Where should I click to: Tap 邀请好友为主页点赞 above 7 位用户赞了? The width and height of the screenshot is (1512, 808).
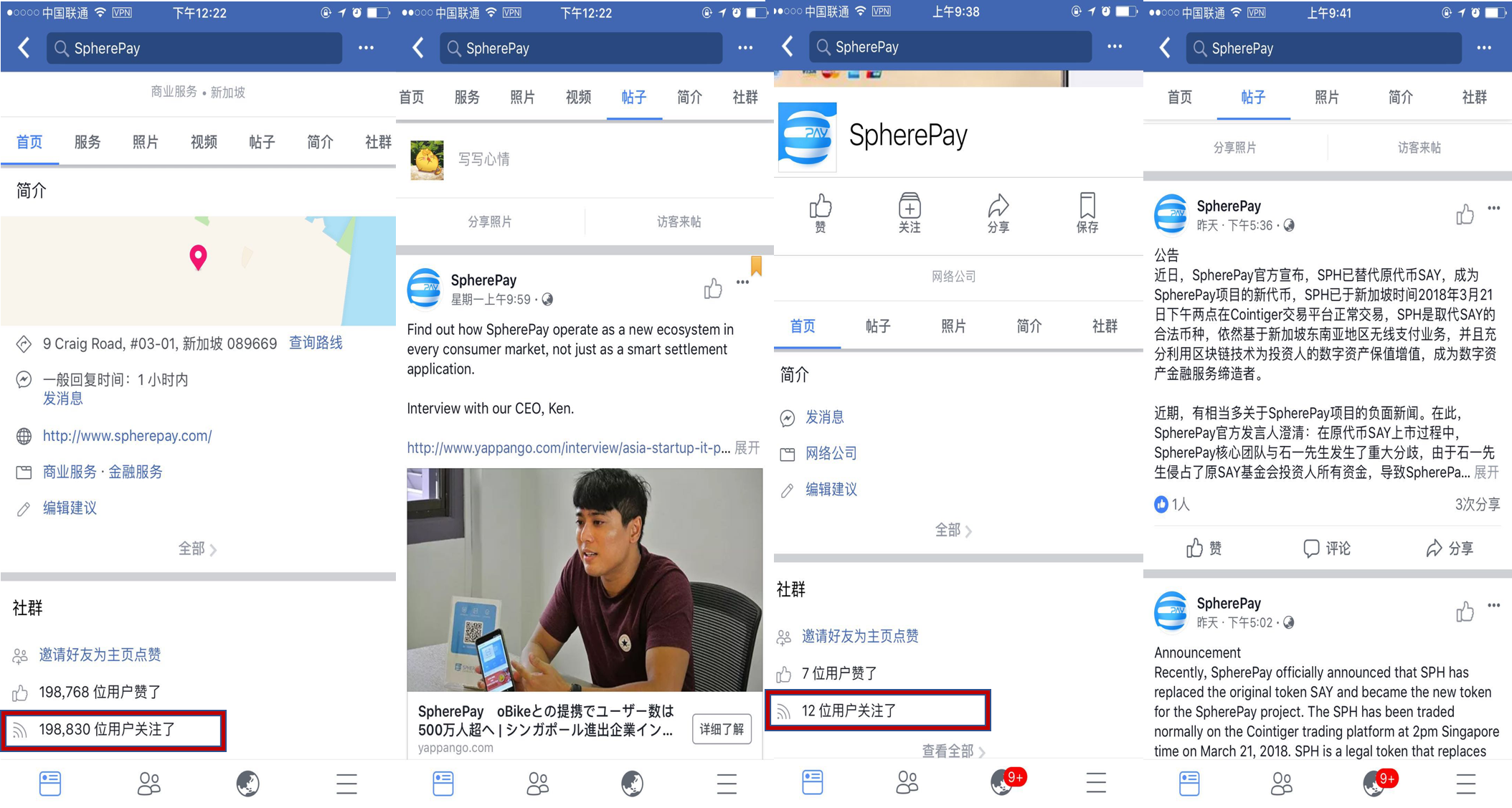[860, 636]
